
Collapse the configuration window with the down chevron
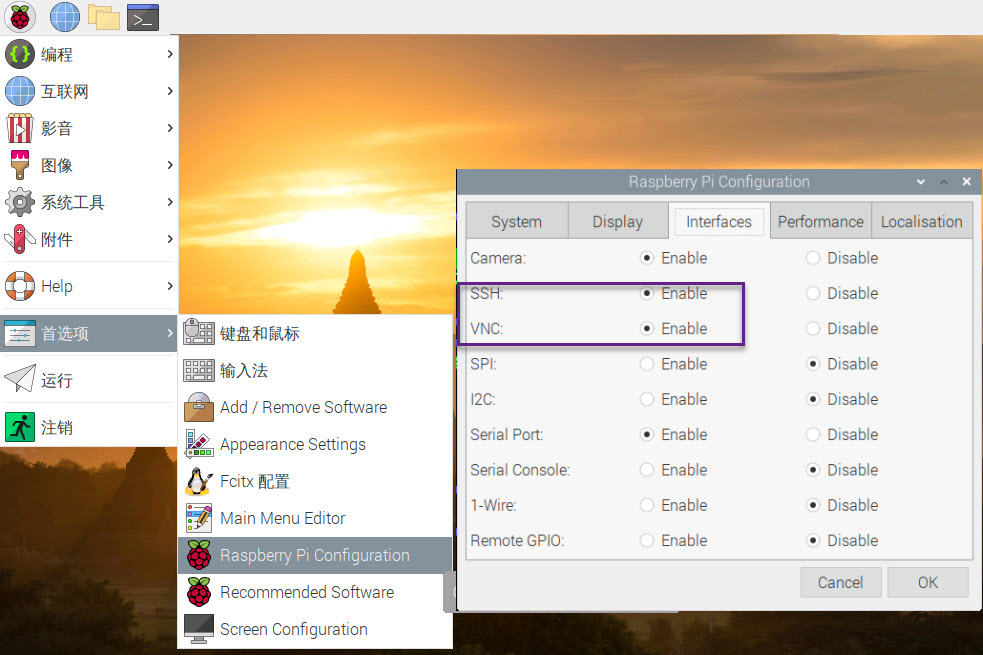[x=920, y=182]
